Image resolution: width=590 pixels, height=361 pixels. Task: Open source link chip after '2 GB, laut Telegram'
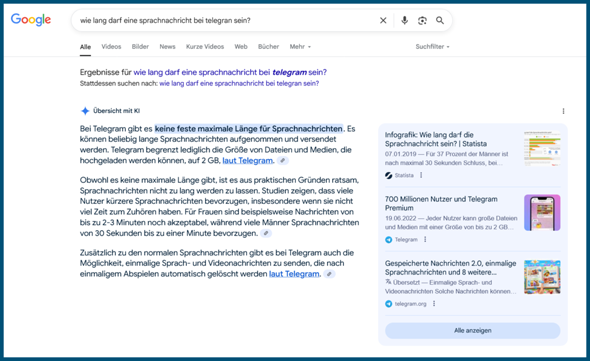[x=283, y=161]
